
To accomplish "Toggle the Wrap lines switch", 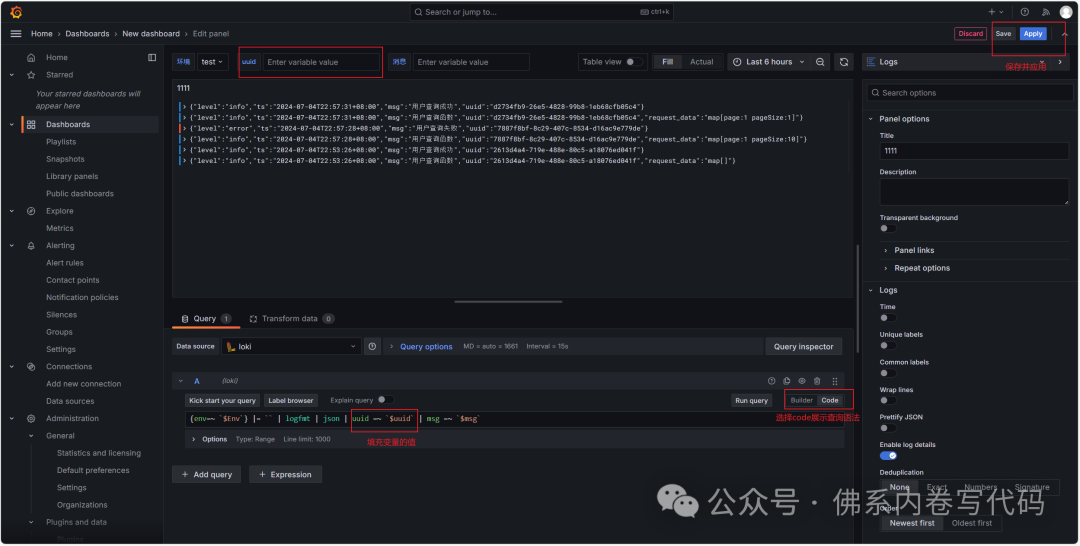I will coord(888,401).
